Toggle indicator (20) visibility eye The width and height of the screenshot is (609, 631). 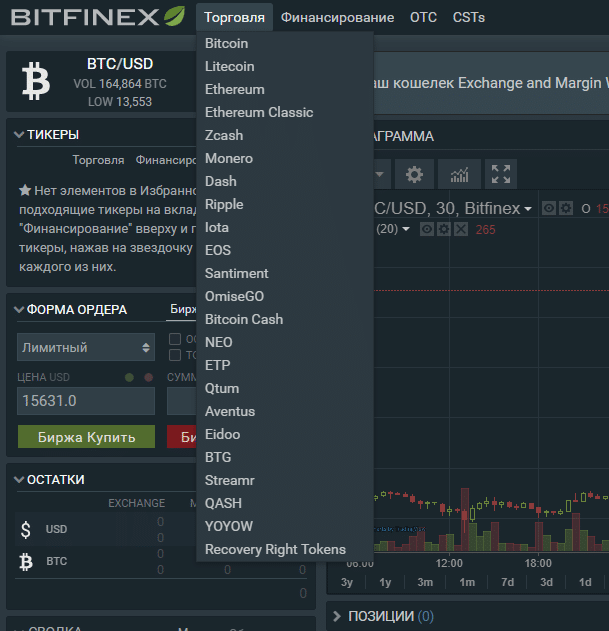(427, 229)
